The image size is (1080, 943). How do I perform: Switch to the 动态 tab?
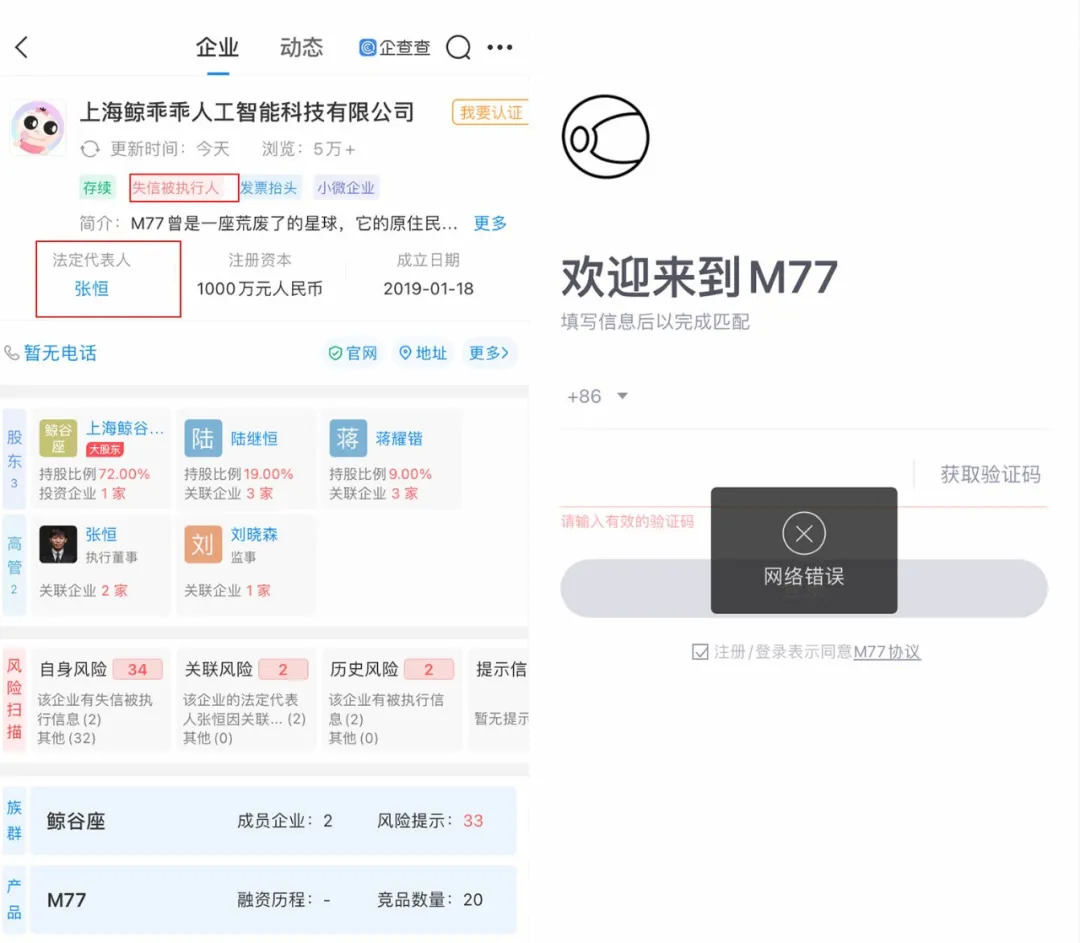[x=301, y=48]
